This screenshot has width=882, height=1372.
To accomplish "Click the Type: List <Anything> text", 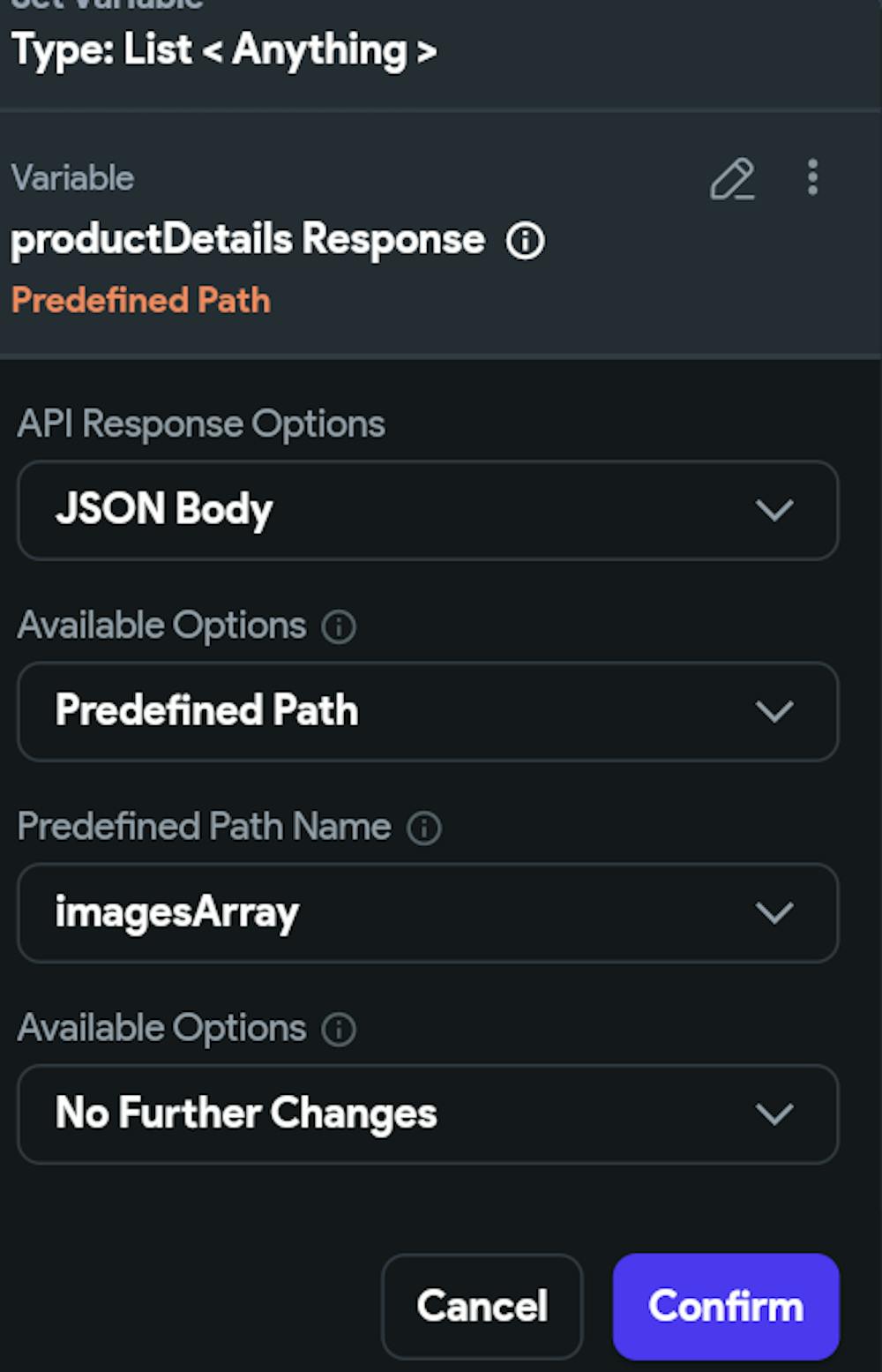I will tap(224, 50).
